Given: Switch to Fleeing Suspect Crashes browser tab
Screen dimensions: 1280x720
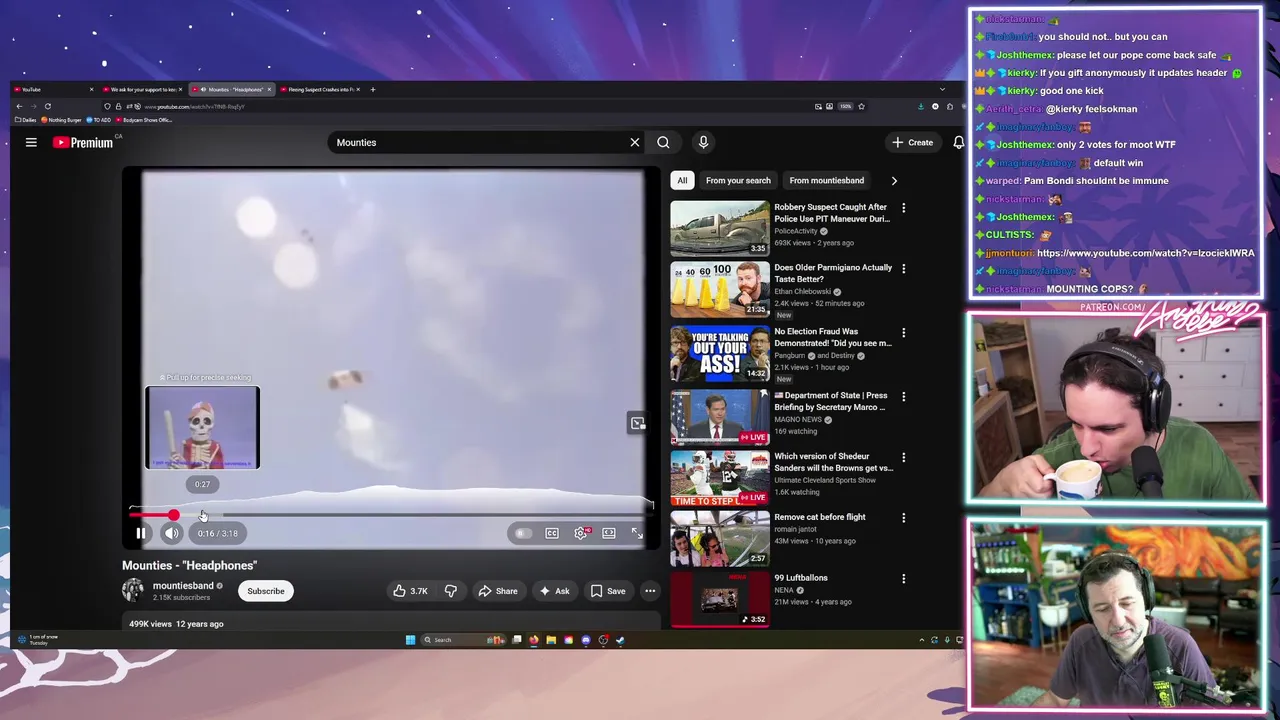Looking at the screenshot, I should tap(320, 89).
